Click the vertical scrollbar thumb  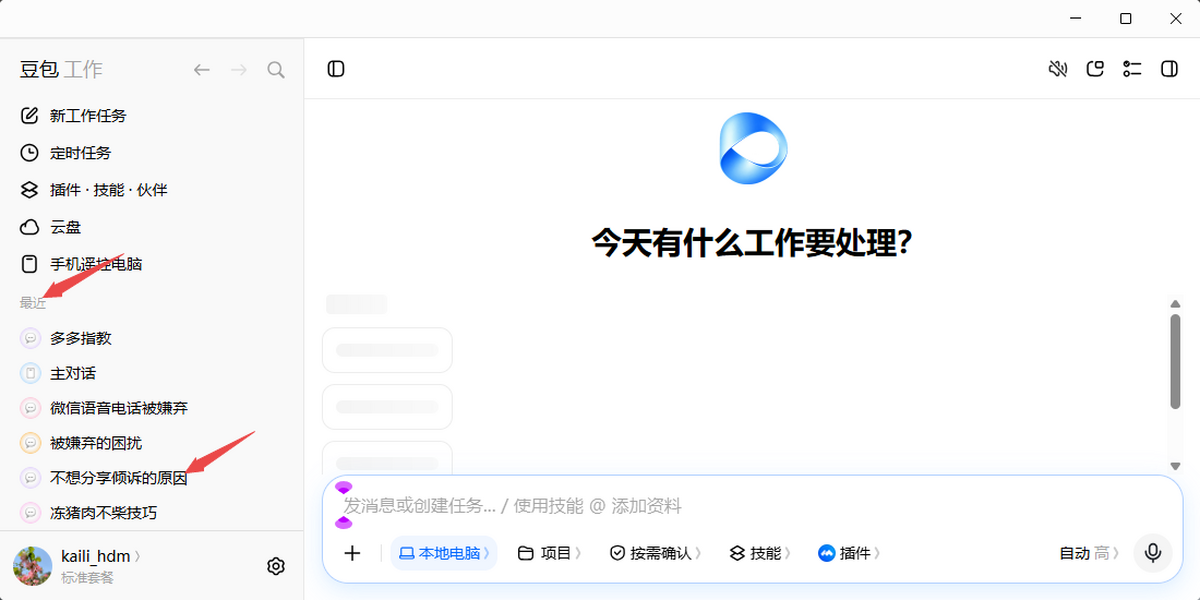(1176, 361)
